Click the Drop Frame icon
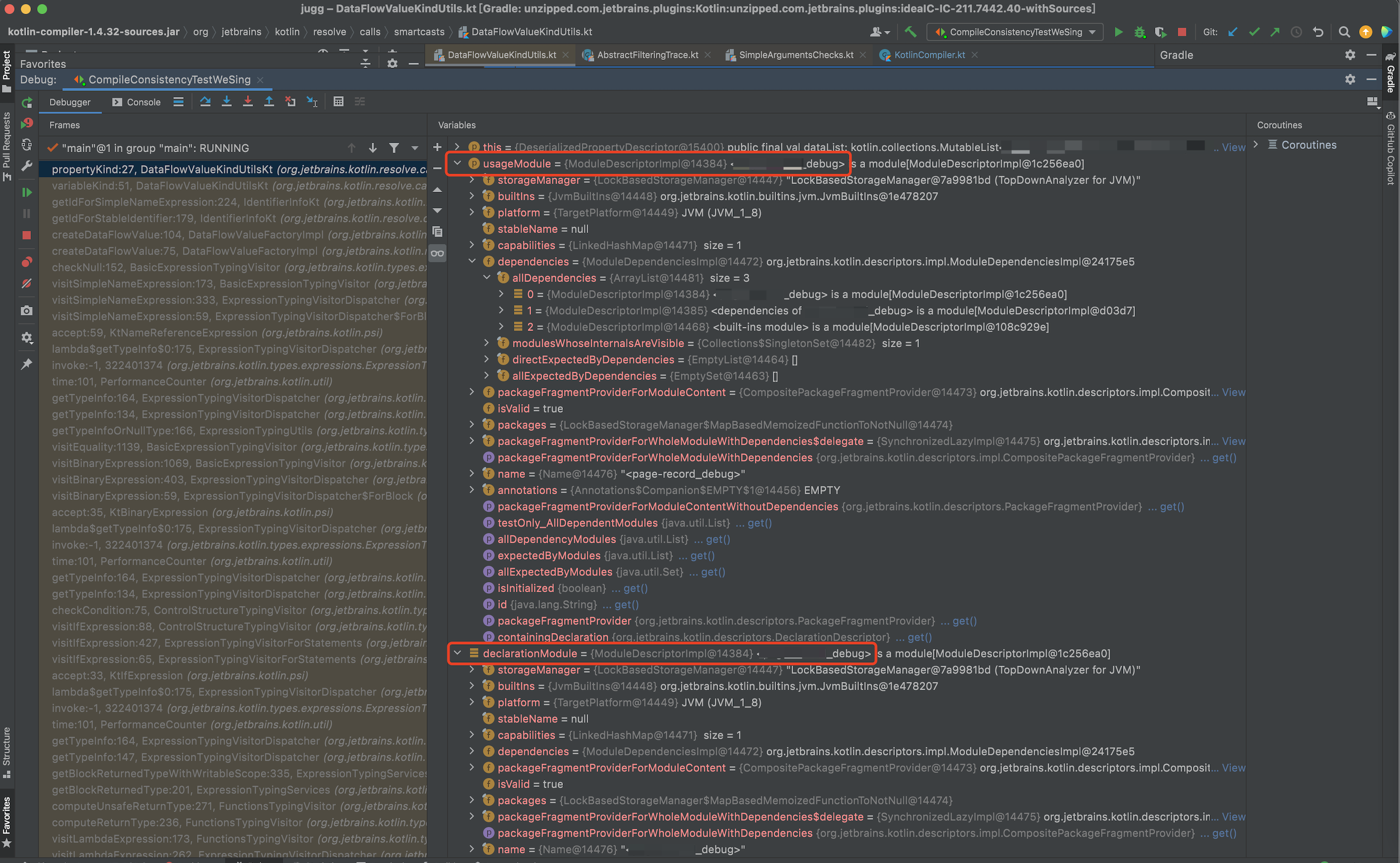This screenshot has width=1400, height=863. pyautogui.click(x=290, y=102)
